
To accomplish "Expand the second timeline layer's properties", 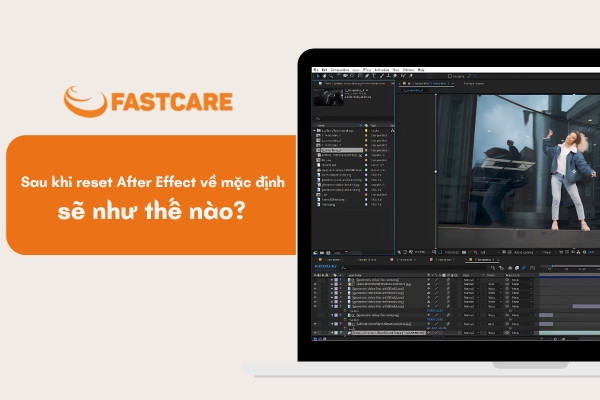I will coord(332,284).
